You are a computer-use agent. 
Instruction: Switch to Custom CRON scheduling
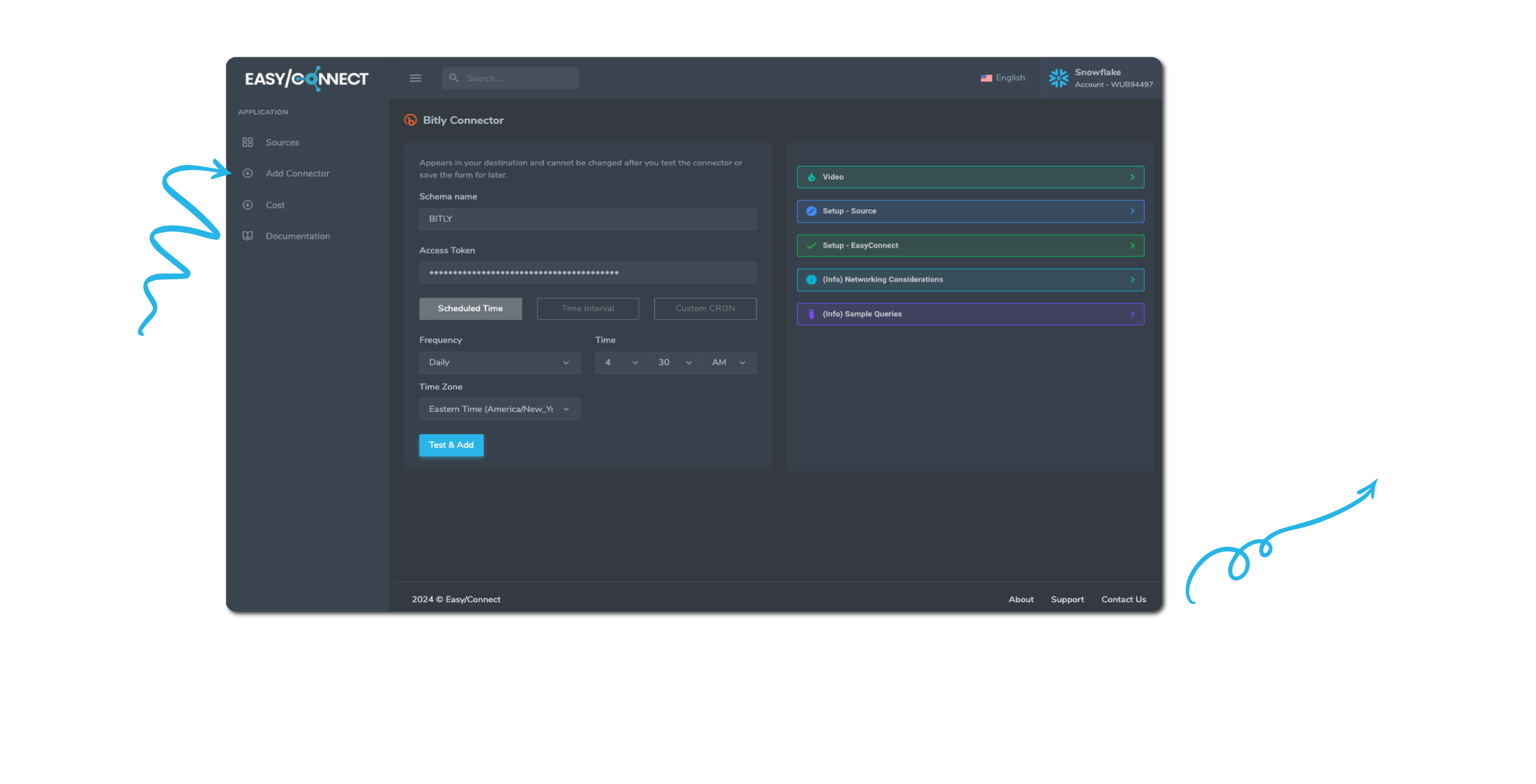click(705, 309)
